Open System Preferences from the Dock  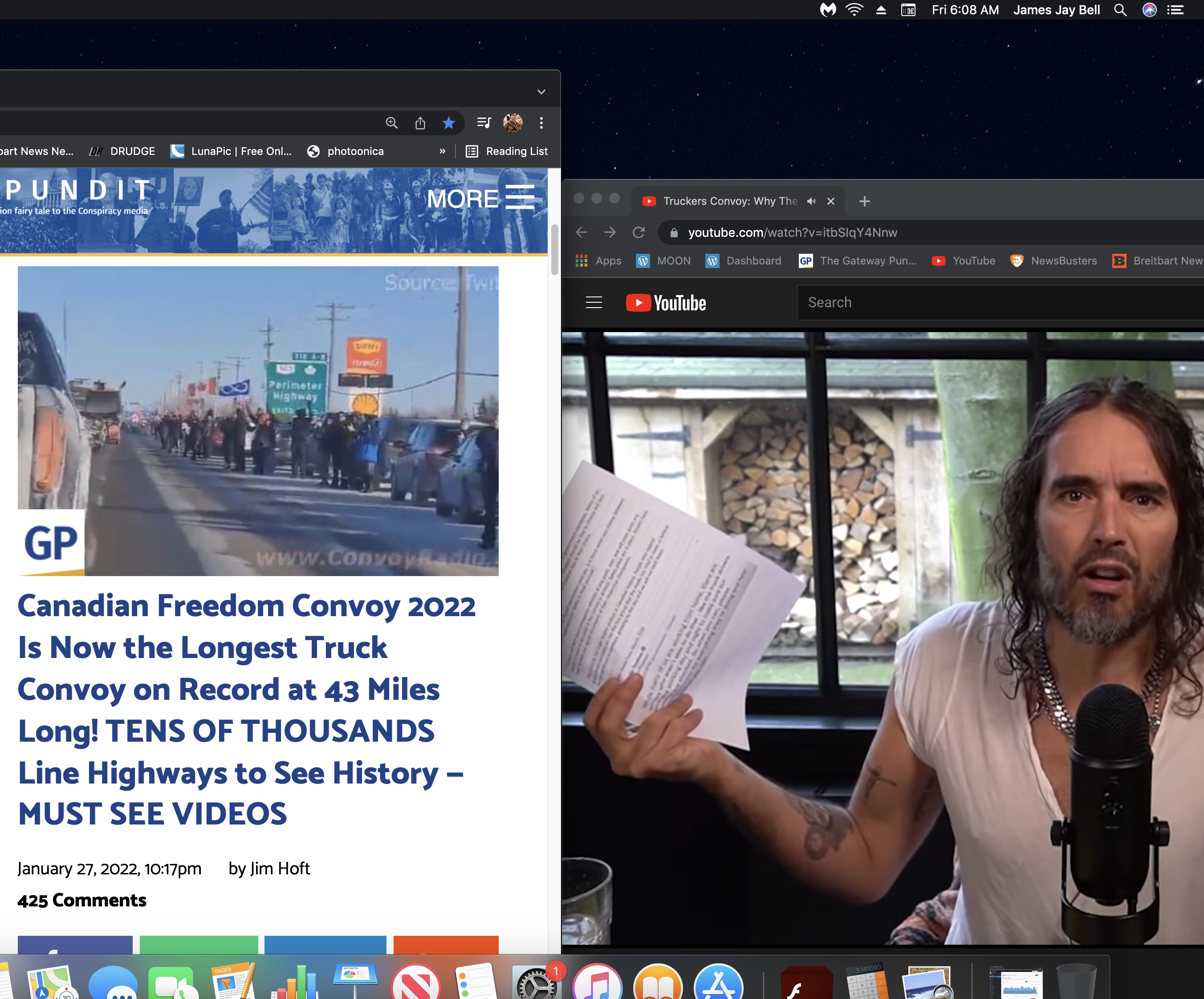coord(537,983)
